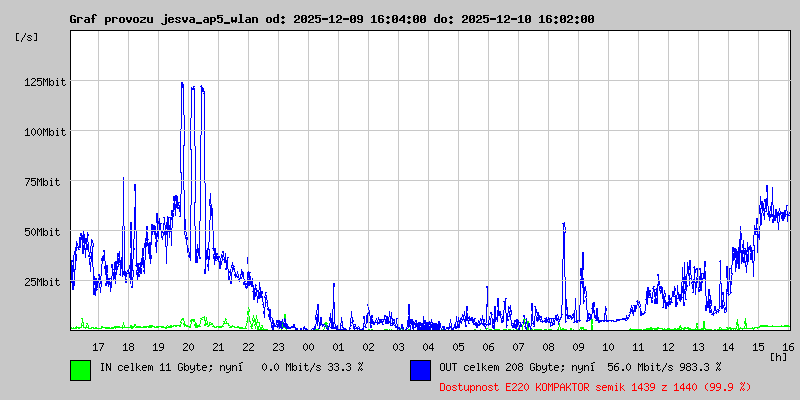Click the blue OUT legend color swatch

coord(420,370)
